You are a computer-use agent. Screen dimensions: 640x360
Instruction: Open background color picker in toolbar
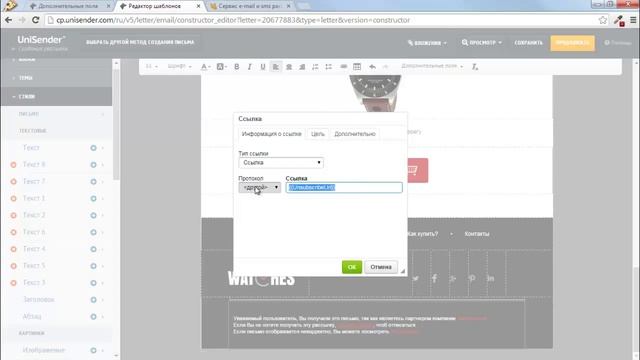(x=221, y=67)
